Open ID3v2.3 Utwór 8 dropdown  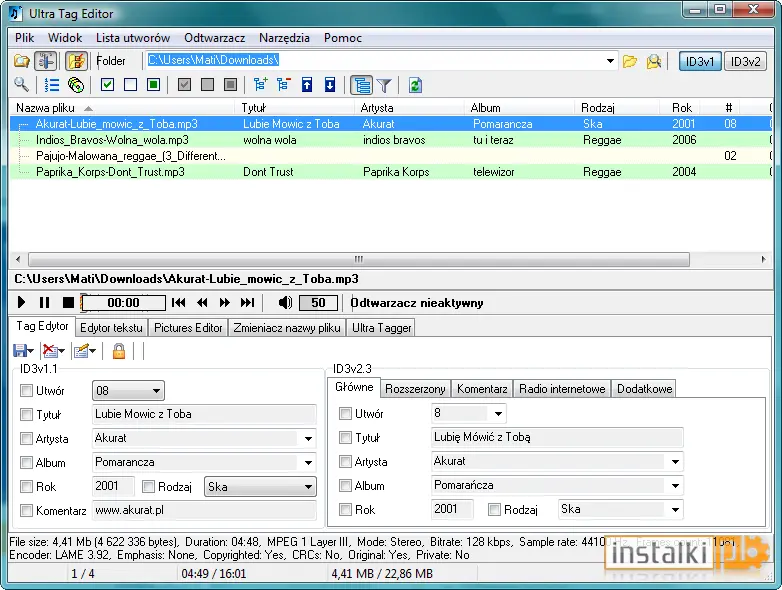click(498, 413)
